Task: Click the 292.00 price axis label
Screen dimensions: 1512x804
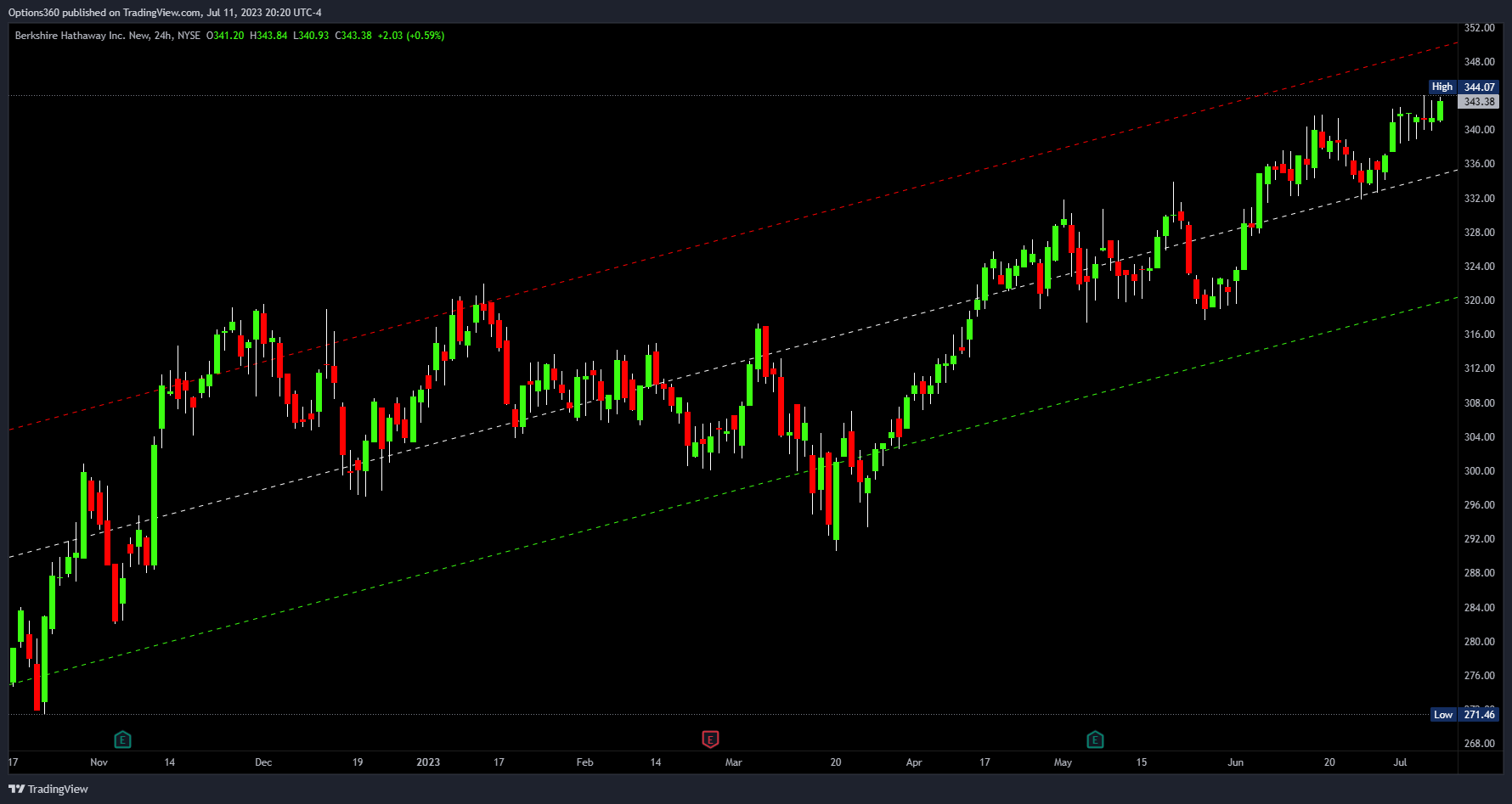Action: (x=1479, y=538)
